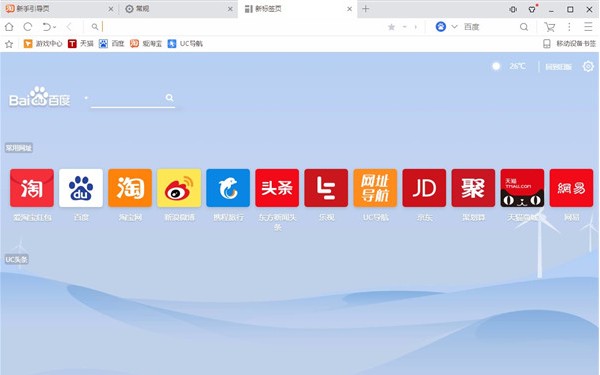Viewport: 600px width, 375px height.
Task: Open the 百度 bookmark in bookmarks bar
Action: pos(112,44)
